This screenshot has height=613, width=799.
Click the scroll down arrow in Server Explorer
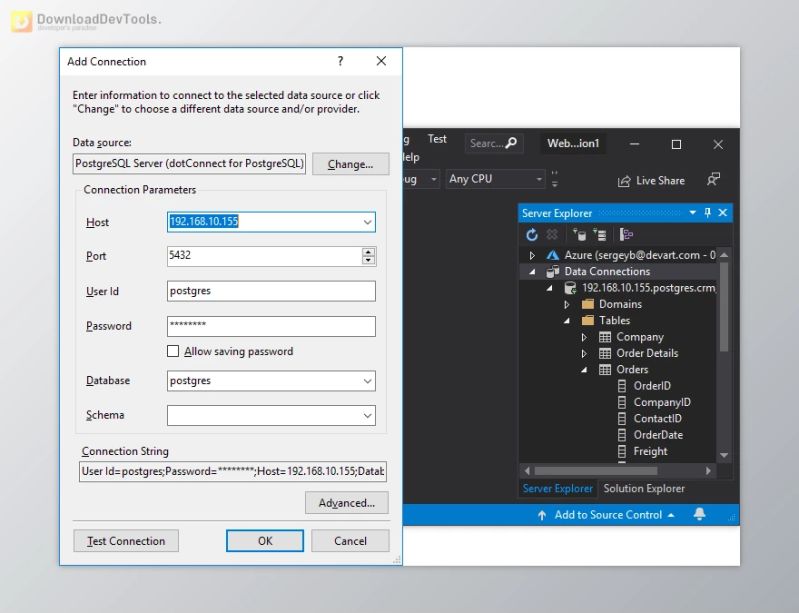click(724, 455)
